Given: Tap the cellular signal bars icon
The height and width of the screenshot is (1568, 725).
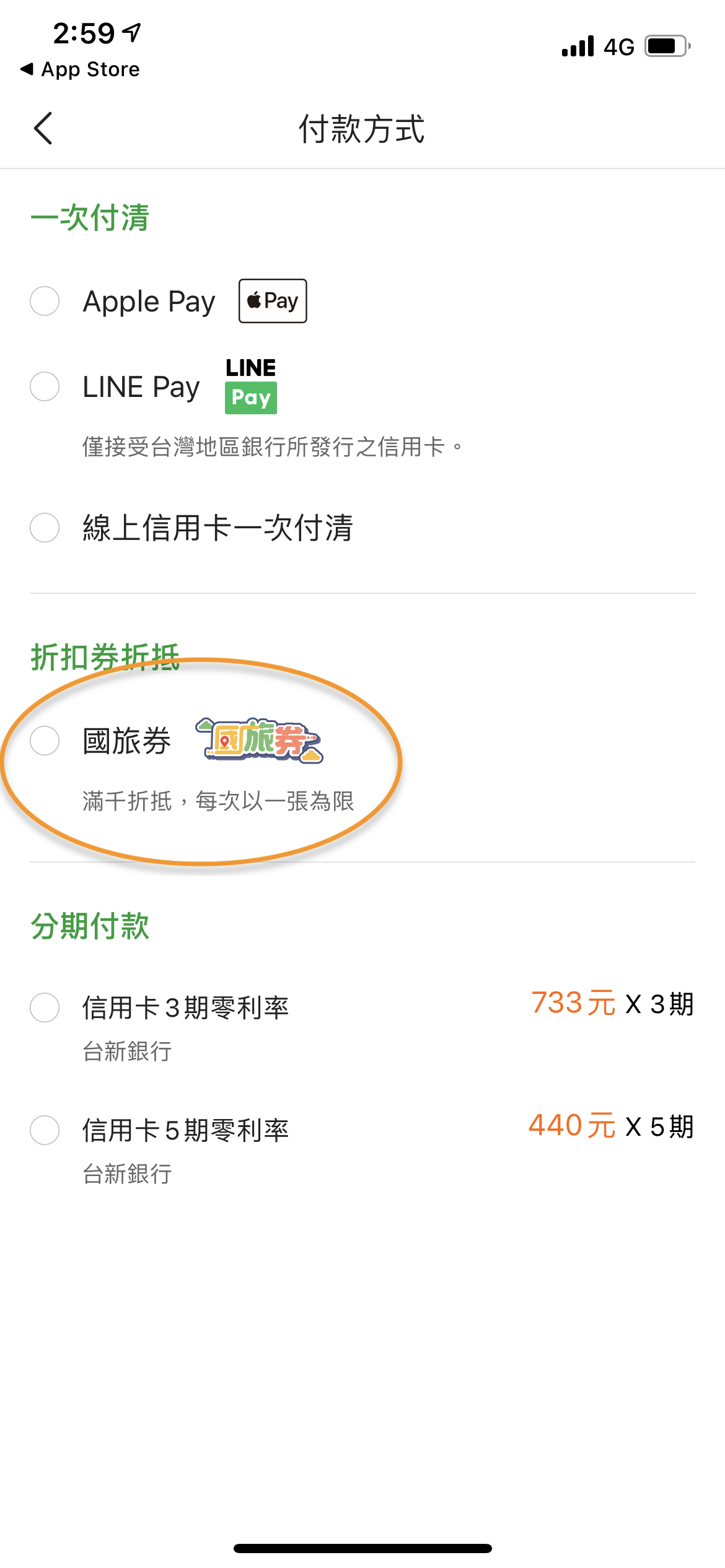Looking at the screenshot, I should coord(578,46).
